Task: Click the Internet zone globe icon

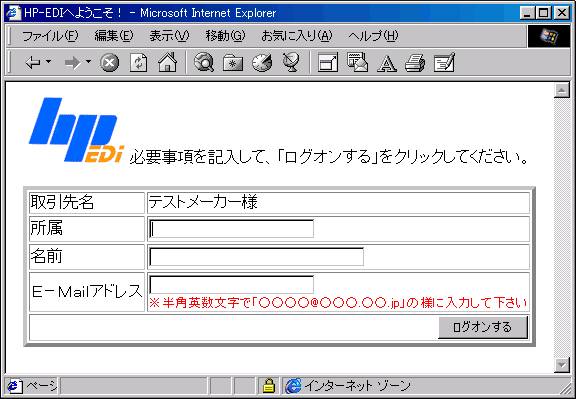Action: point(294,385)
